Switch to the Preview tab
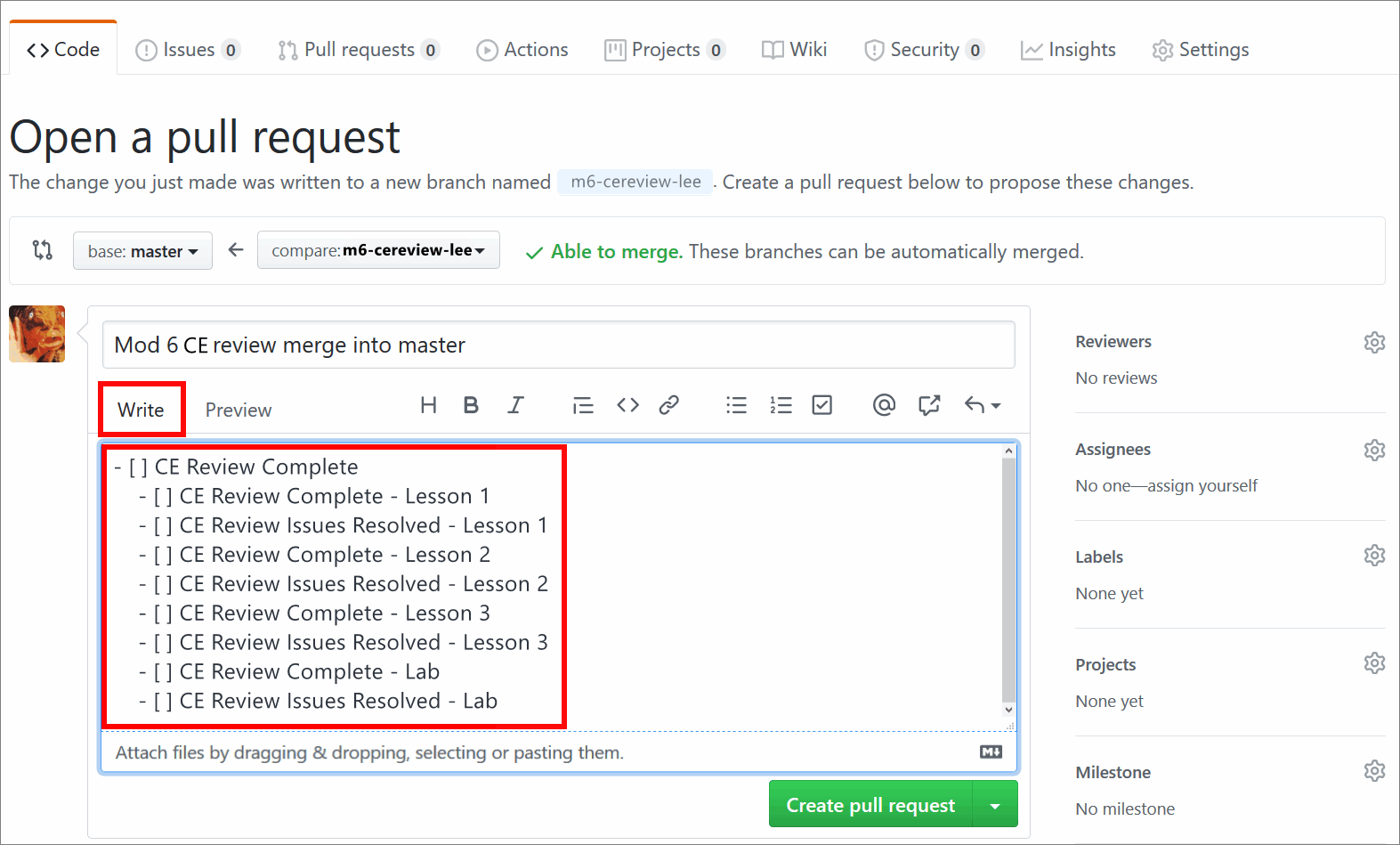Screen dimensions: 1400x845 coord(239,410)
